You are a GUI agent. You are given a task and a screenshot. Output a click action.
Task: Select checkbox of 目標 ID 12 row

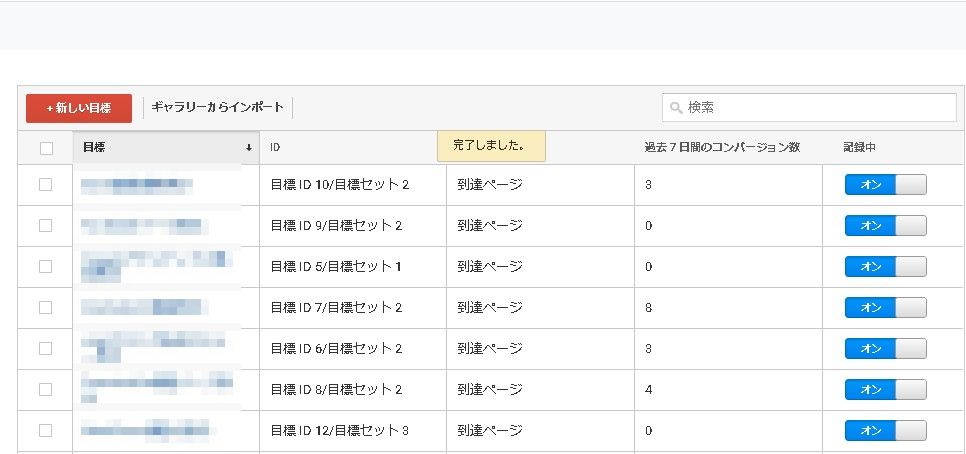tap(45, 431)
